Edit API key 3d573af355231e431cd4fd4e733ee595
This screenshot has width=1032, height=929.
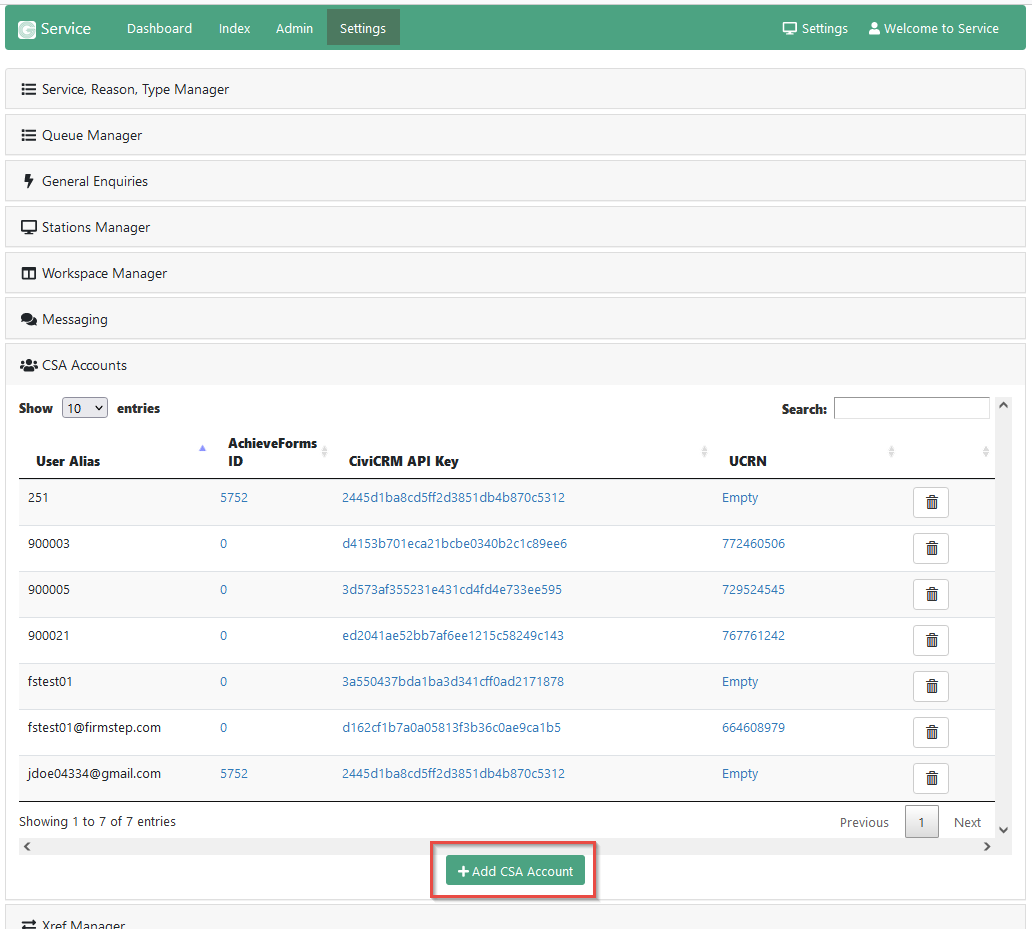(x=452, y=590)
